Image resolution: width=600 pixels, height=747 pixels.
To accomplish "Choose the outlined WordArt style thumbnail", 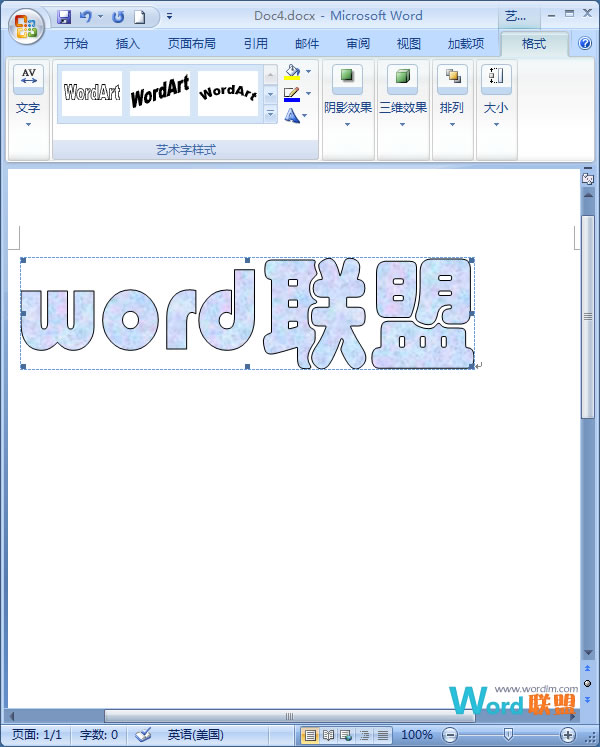I will click(92, 93).
